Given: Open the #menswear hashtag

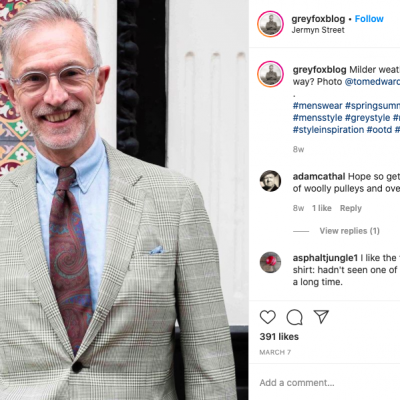Looking at the screenshot, I should click(x=317, y=106).
